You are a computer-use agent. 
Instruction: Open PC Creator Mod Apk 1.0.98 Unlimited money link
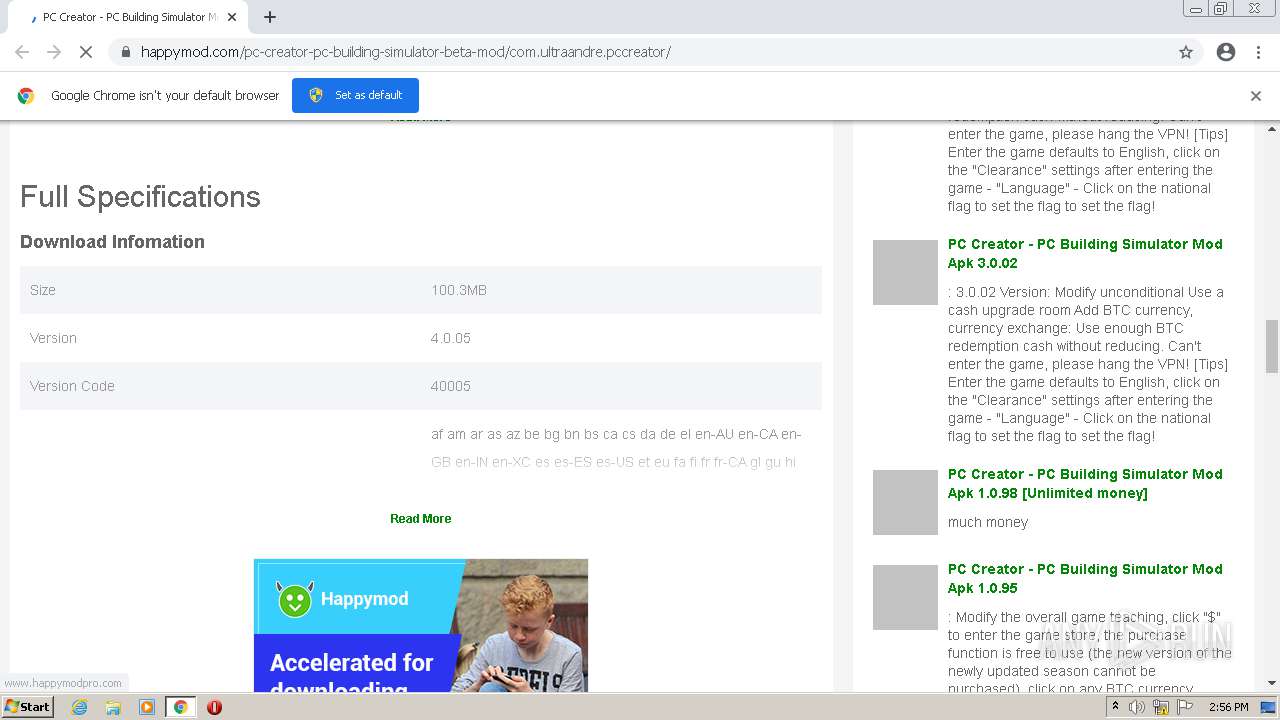(x=1085, y=484)
